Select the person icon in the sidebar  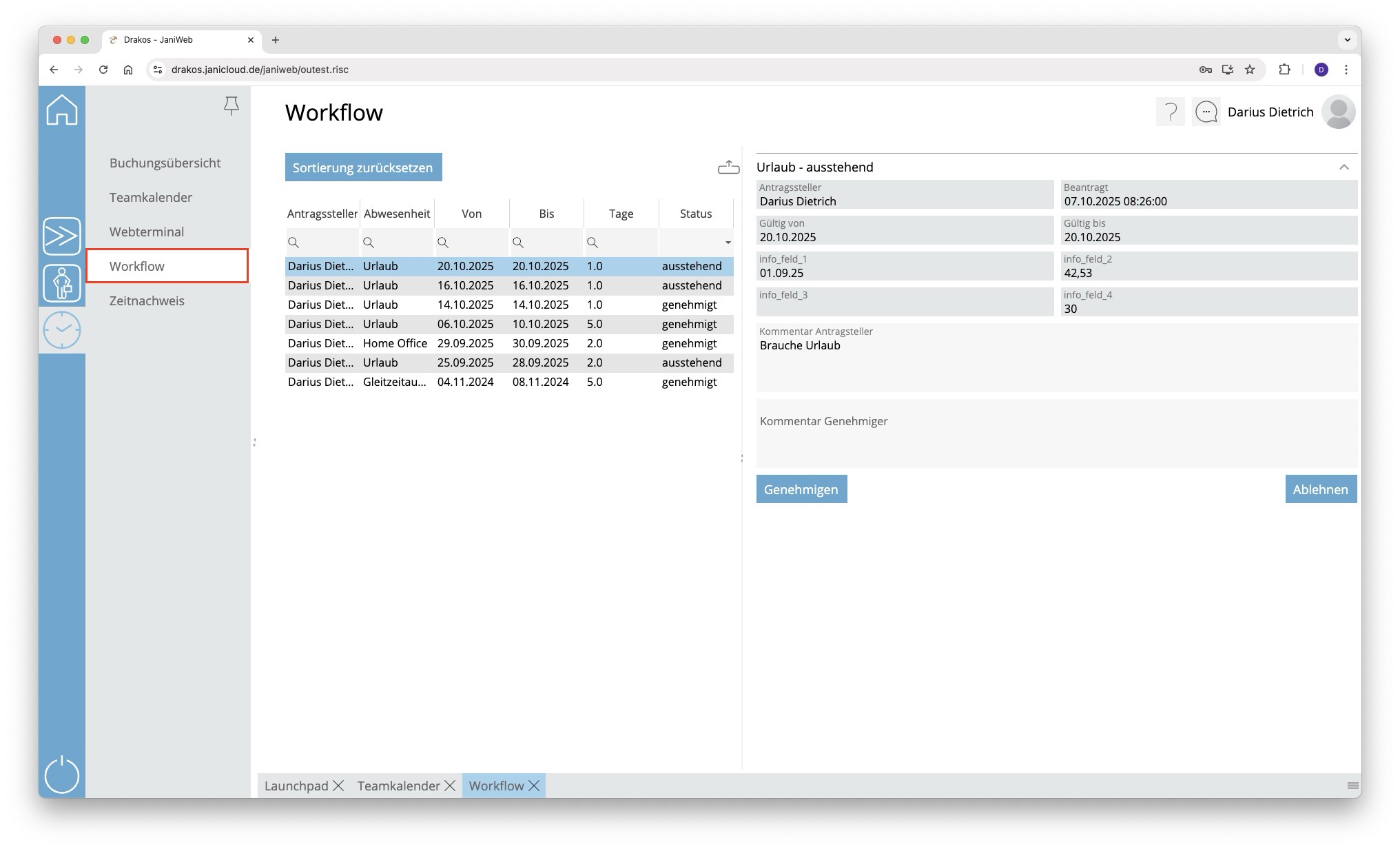[x=62, y=283]
